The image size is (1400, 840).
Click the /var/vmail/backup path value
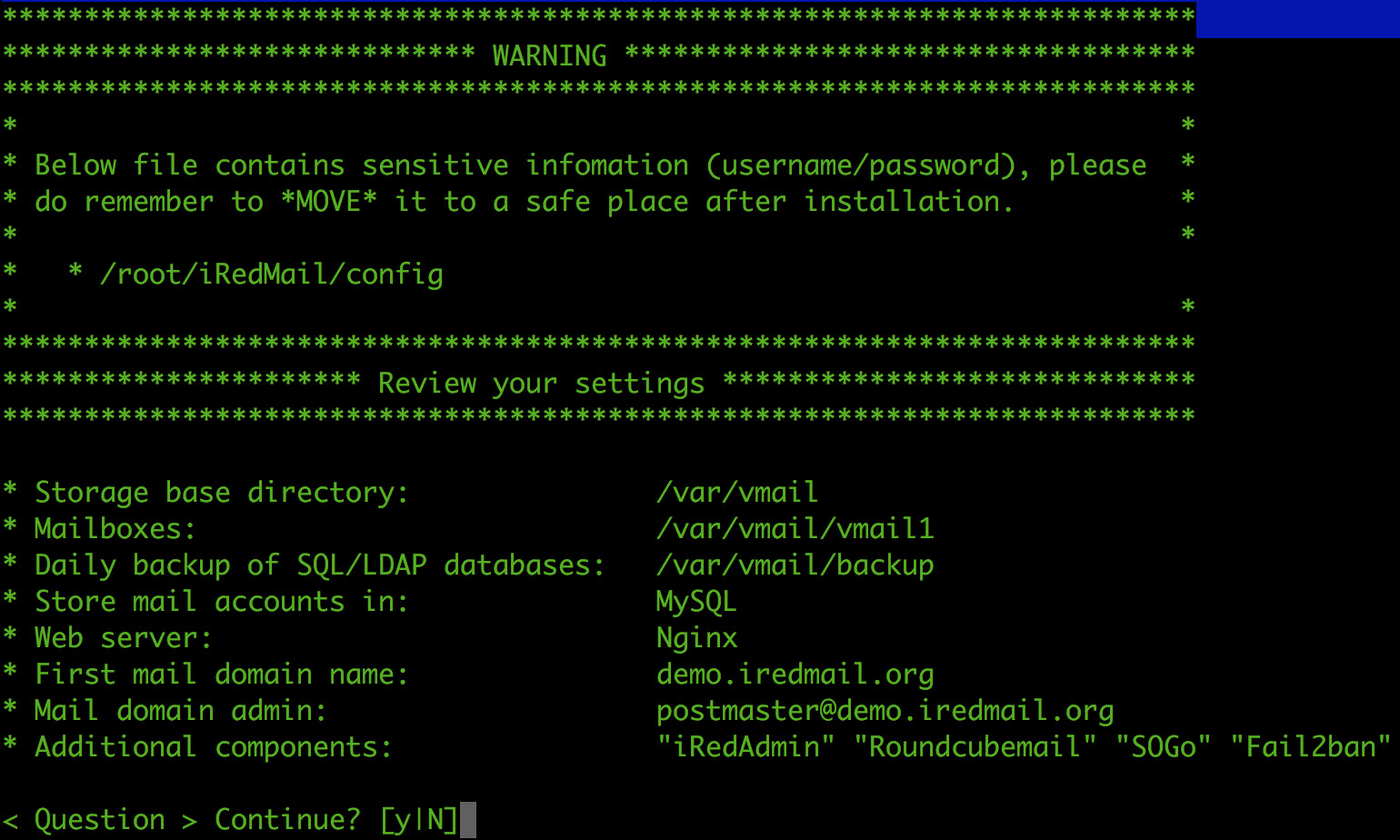coord(795,565)
